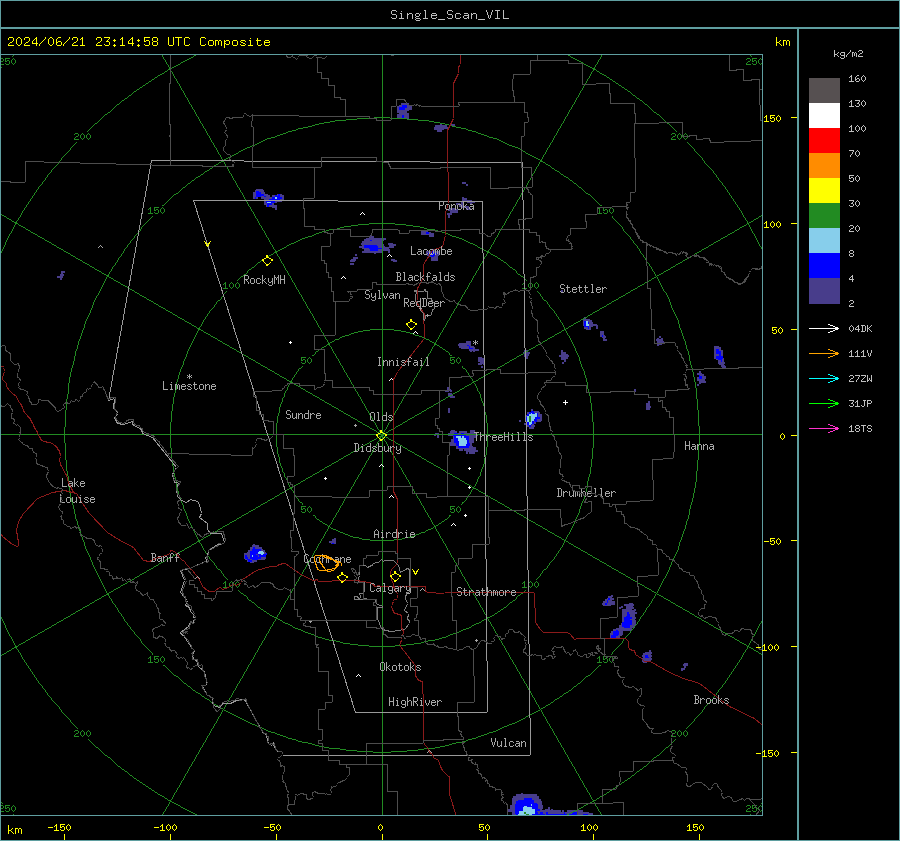Click the Sundre label
The width and height of the screenshot is (900, 841).
click(x=303, y=415)
